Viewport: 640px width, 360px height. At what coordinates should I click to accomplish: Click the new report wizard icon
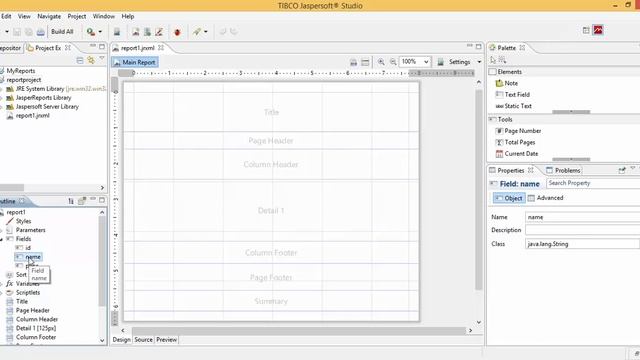(x=136, y=32)
